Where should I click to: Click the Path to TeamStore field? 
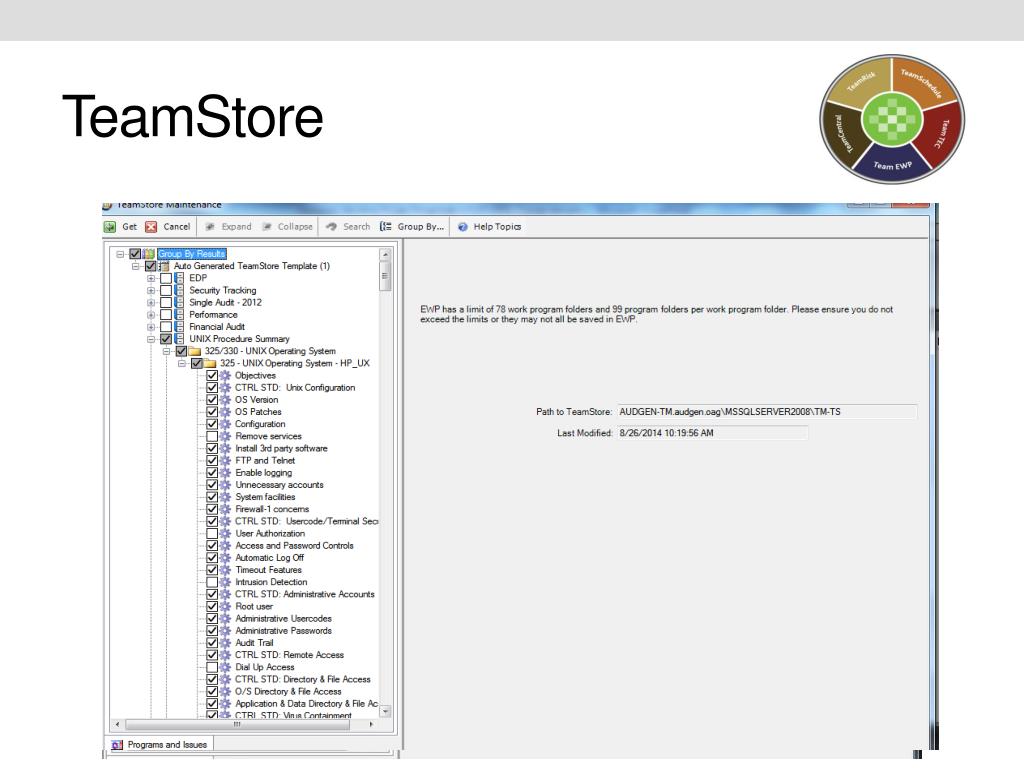tap(767, 412)
